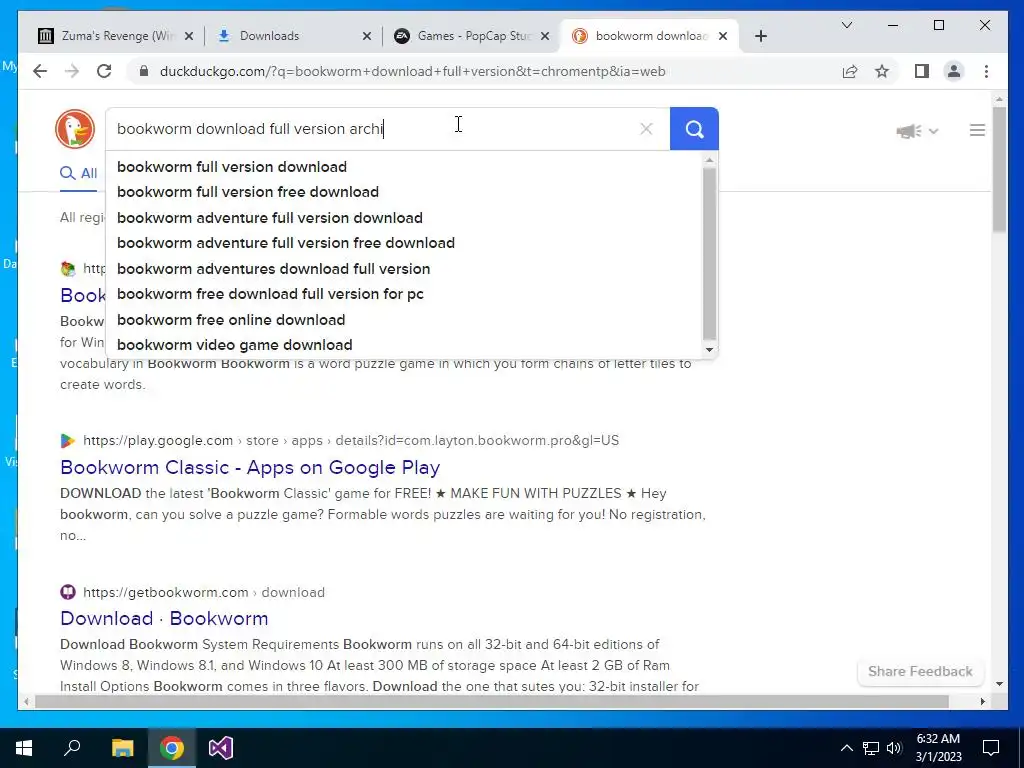
Task: Click page scrollbar down arrow
Action: point(999,684)
